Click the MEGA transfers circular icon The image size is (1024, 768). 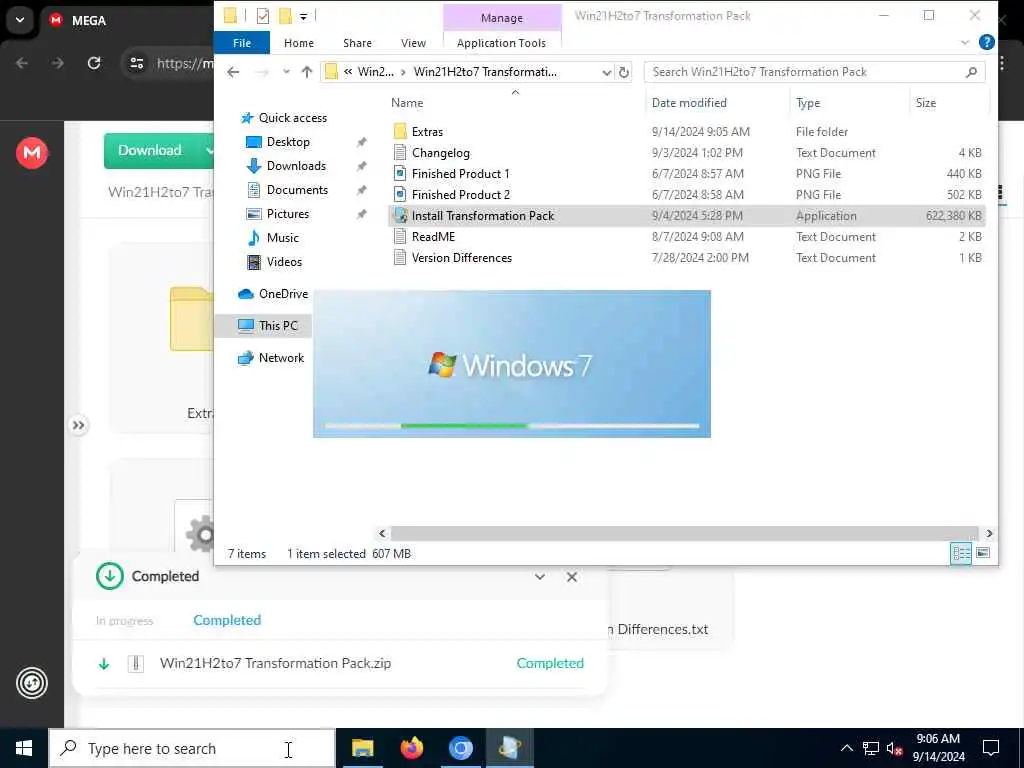click(32, 683)
